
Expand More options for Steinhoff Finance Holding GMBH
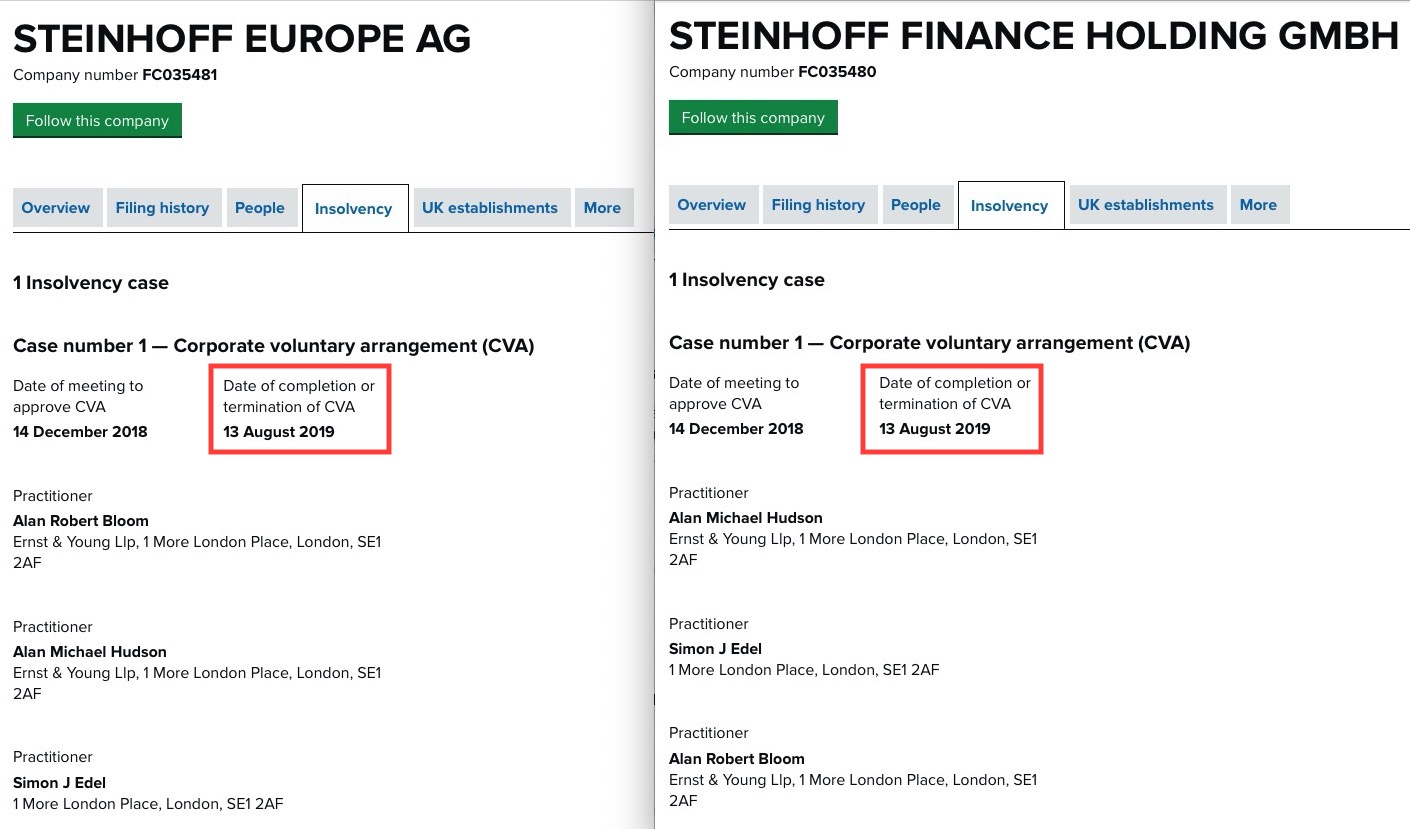click(x=1259, y=204)
